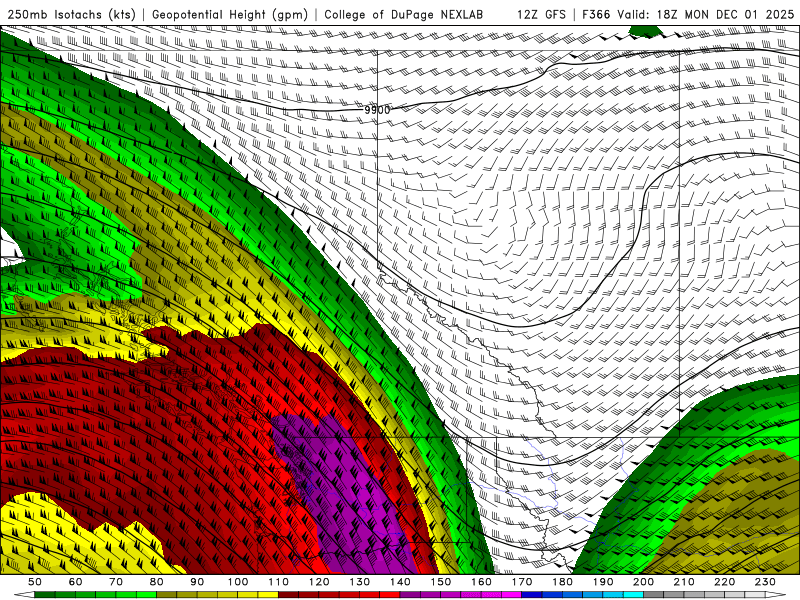The width and height of the screenshot is (800, 600).
Task: Click the '140' legend value
Action: click(400, 582)
